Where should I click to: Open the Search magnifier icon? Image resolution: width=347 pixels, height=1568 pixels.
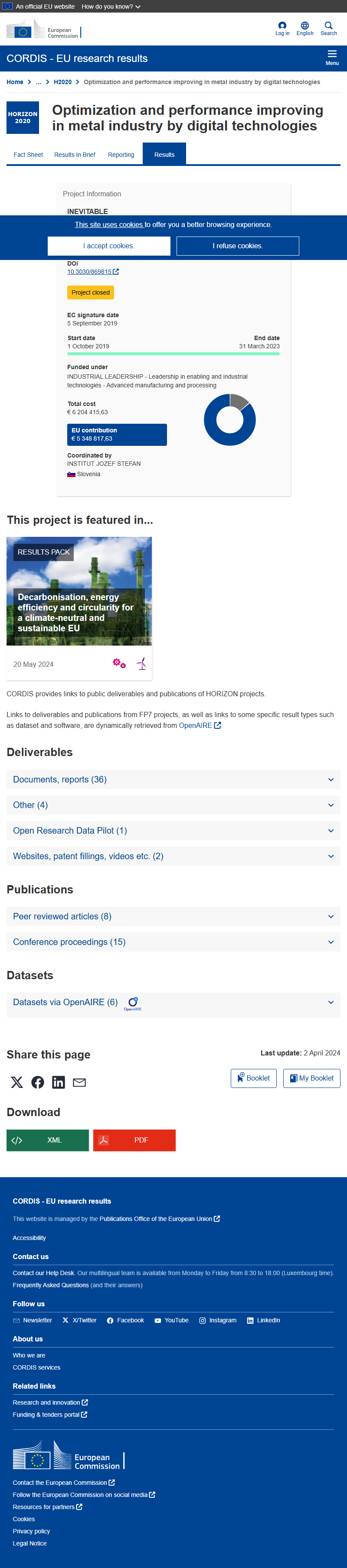tap(329, 26)
